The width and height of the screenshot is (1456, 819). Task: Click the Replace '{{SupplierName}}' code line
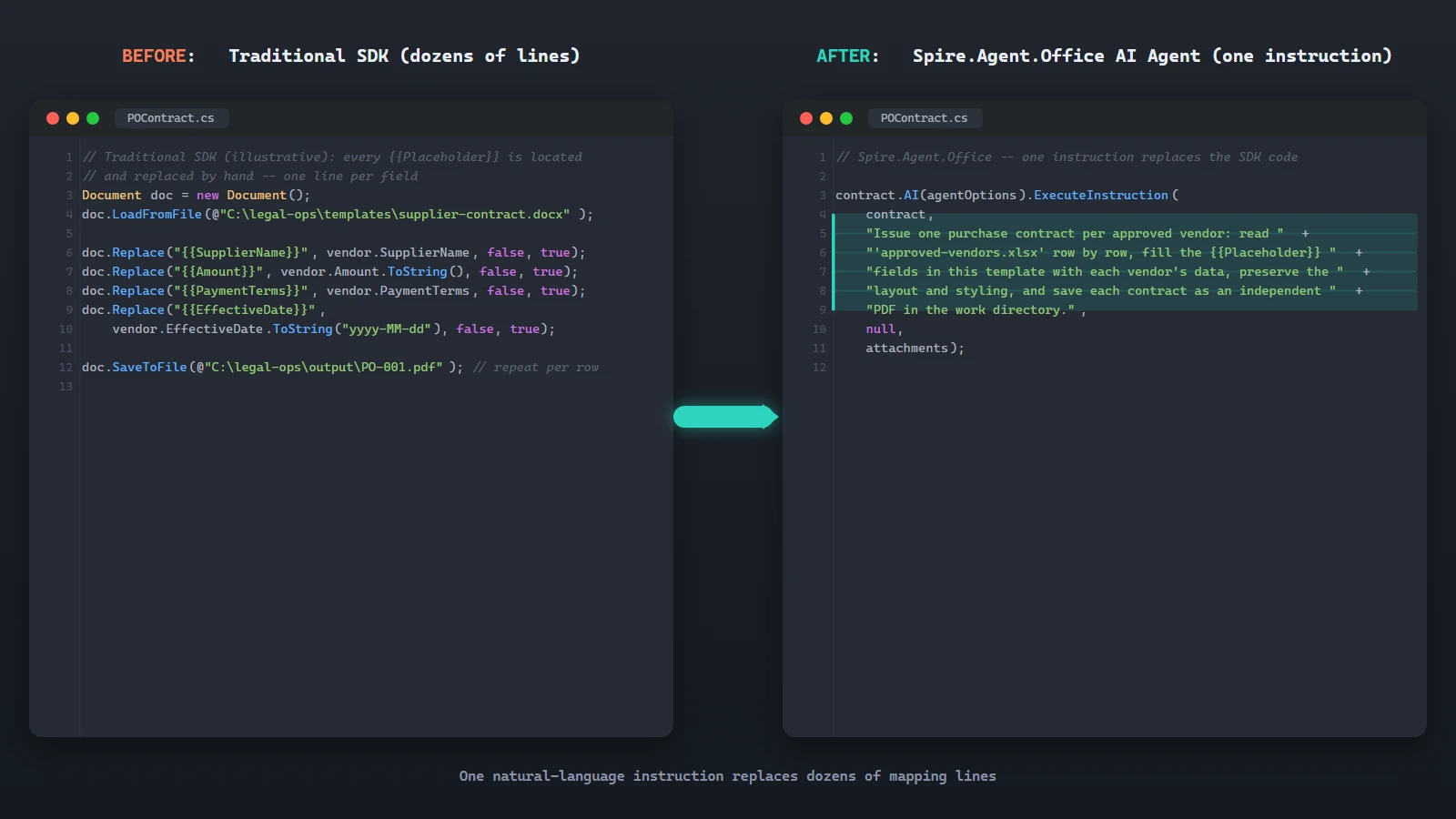coord(333,253)
